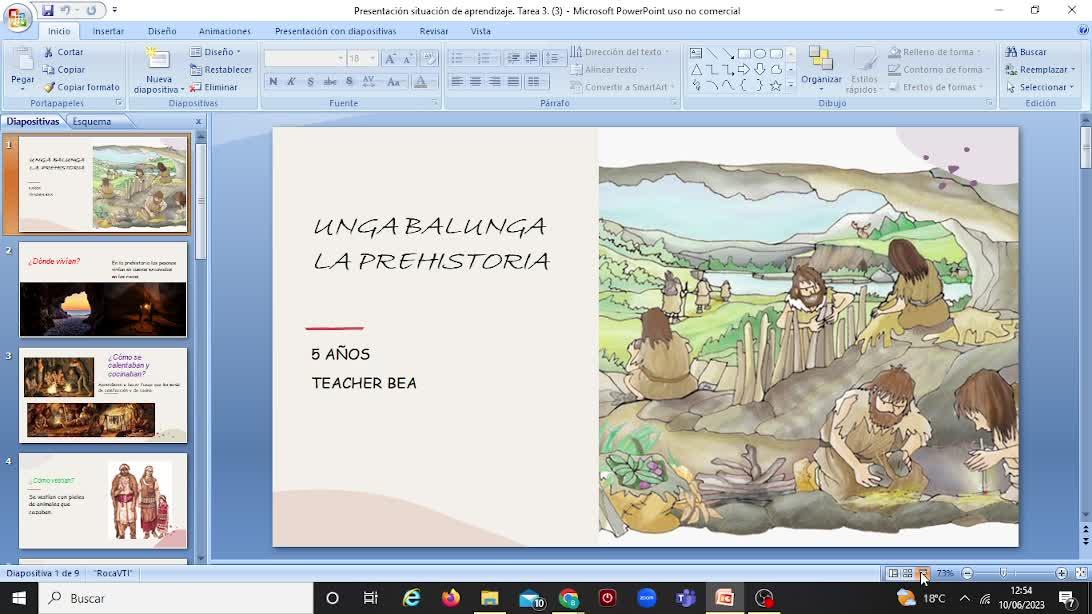This screenshot has height=614, width=1092.
Task: Fit slide to current window
Action: tap(1081, 574)
